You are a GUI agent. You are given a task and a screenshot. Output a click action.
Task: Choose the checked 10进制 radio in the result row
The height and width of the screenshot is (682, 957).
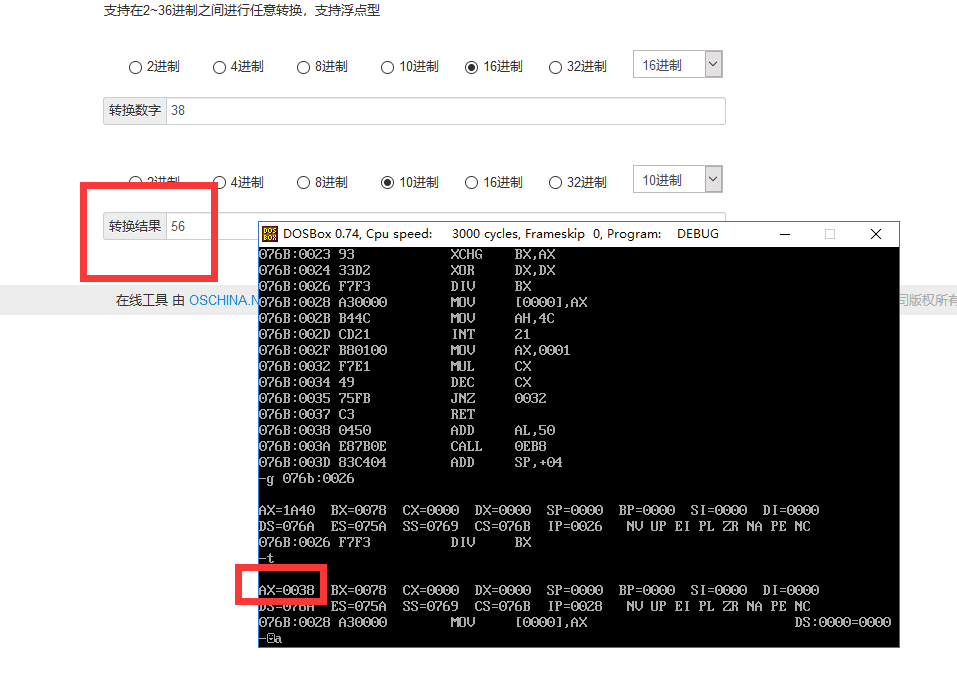click(388, 183)
